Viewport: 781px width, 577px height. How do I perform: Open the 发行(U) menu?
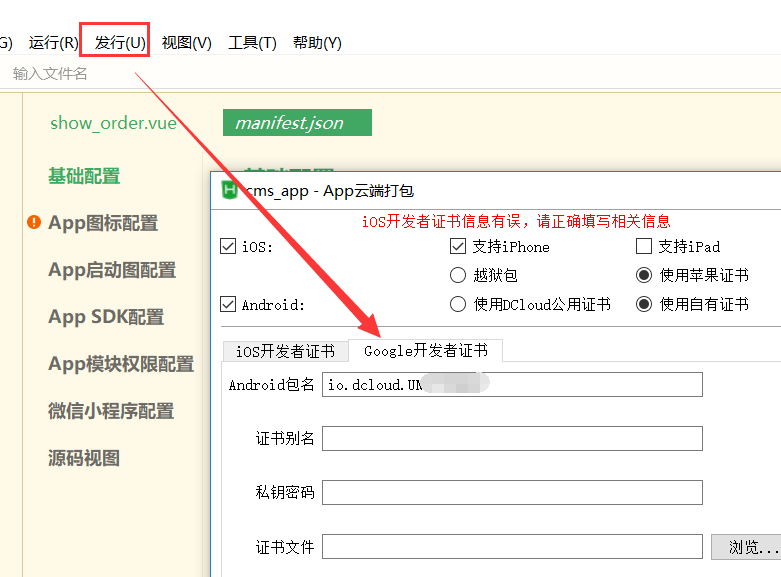coord(120,43)
